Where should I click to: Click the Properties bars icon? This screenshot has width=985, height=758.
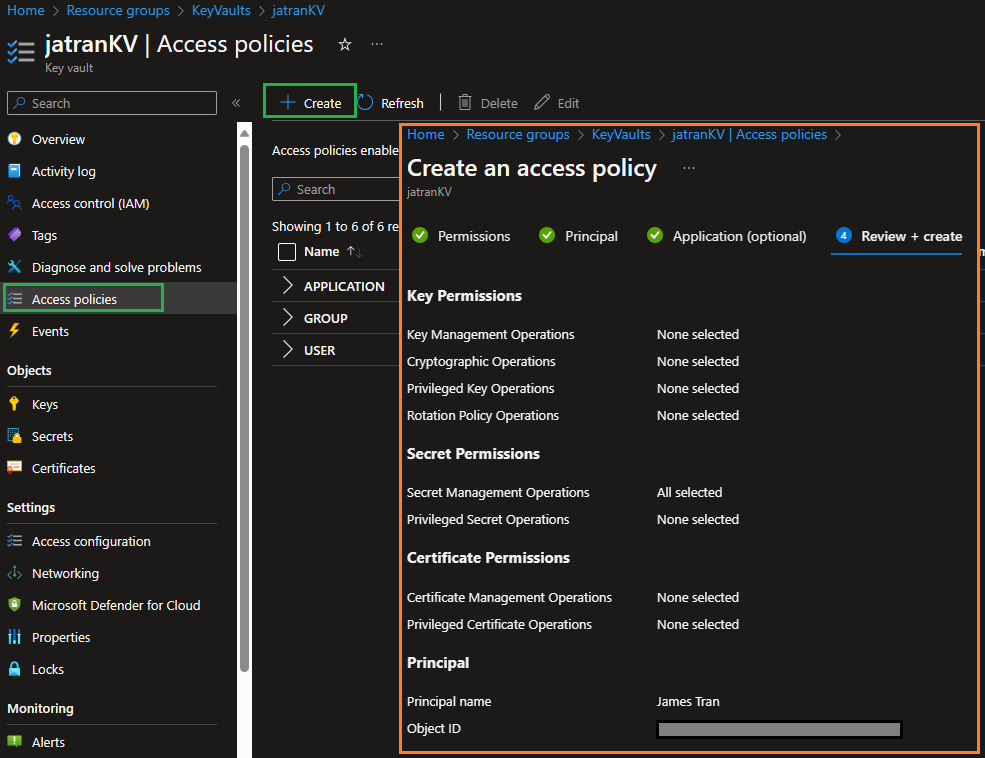tap(14, 637)
